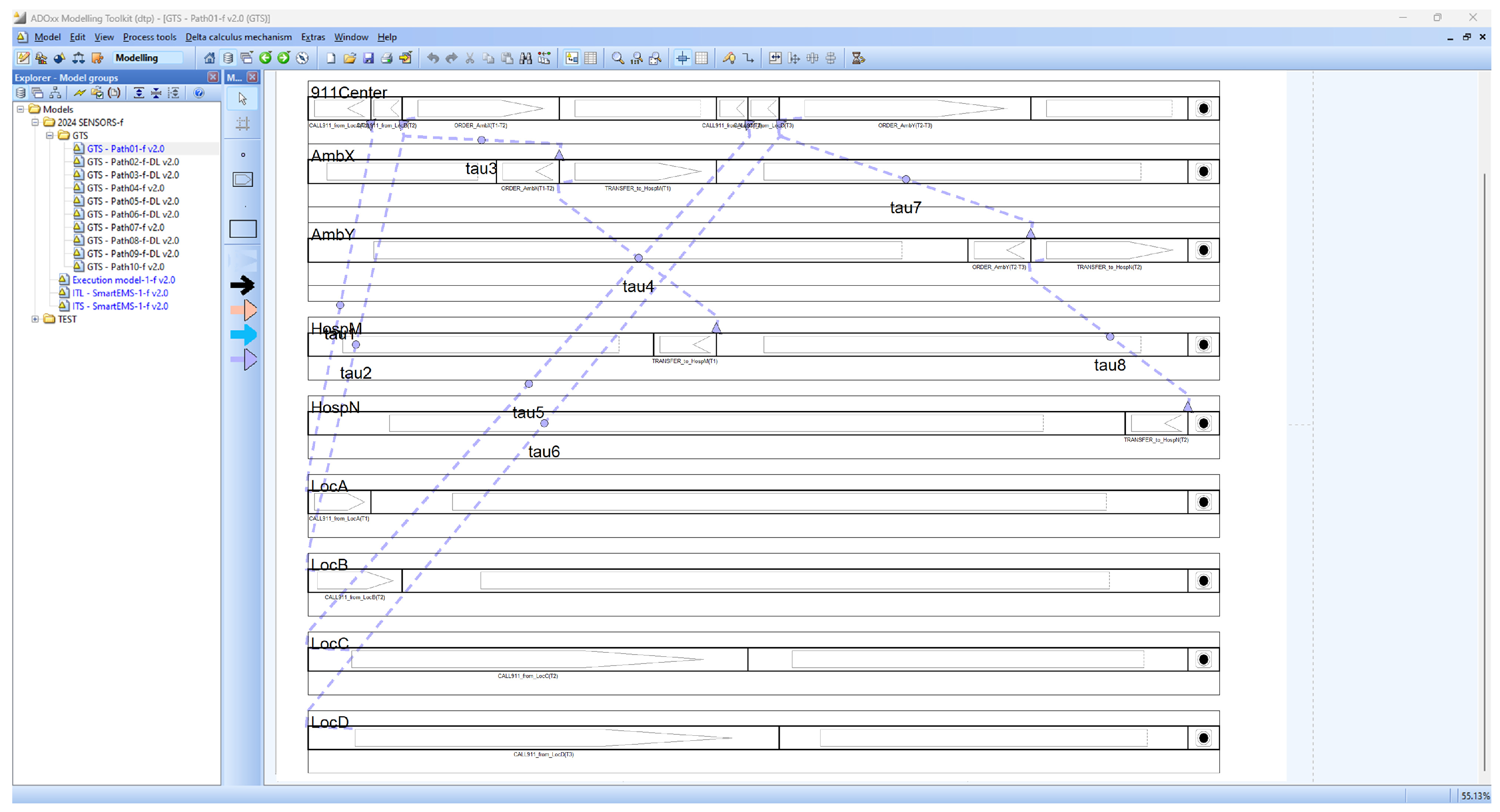Image resolution: width=1500 pixels, height=812 pixels.
Task: Toggle snap crosshair mode button
Action: (683, 58)
